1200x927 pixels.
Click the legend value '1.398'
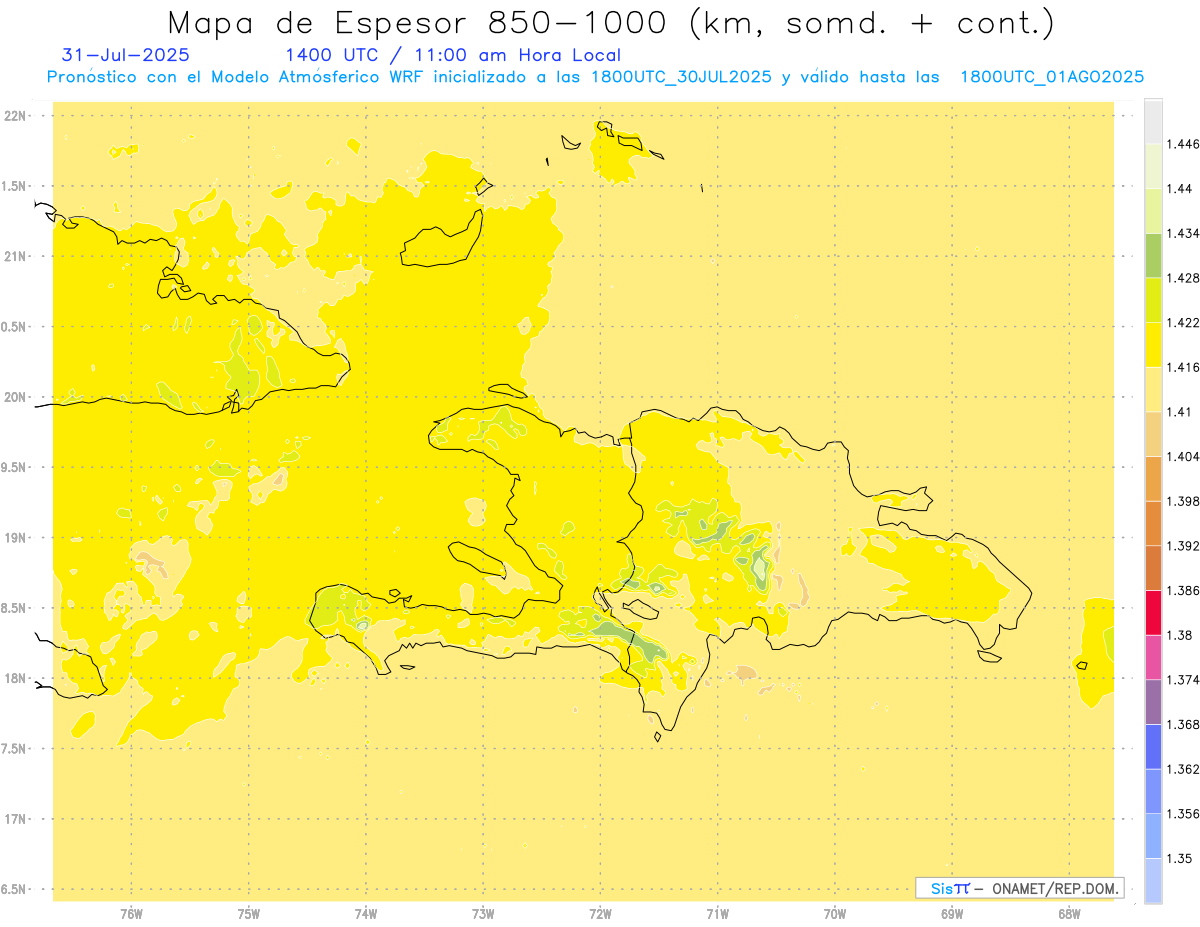pos(1184,501)
